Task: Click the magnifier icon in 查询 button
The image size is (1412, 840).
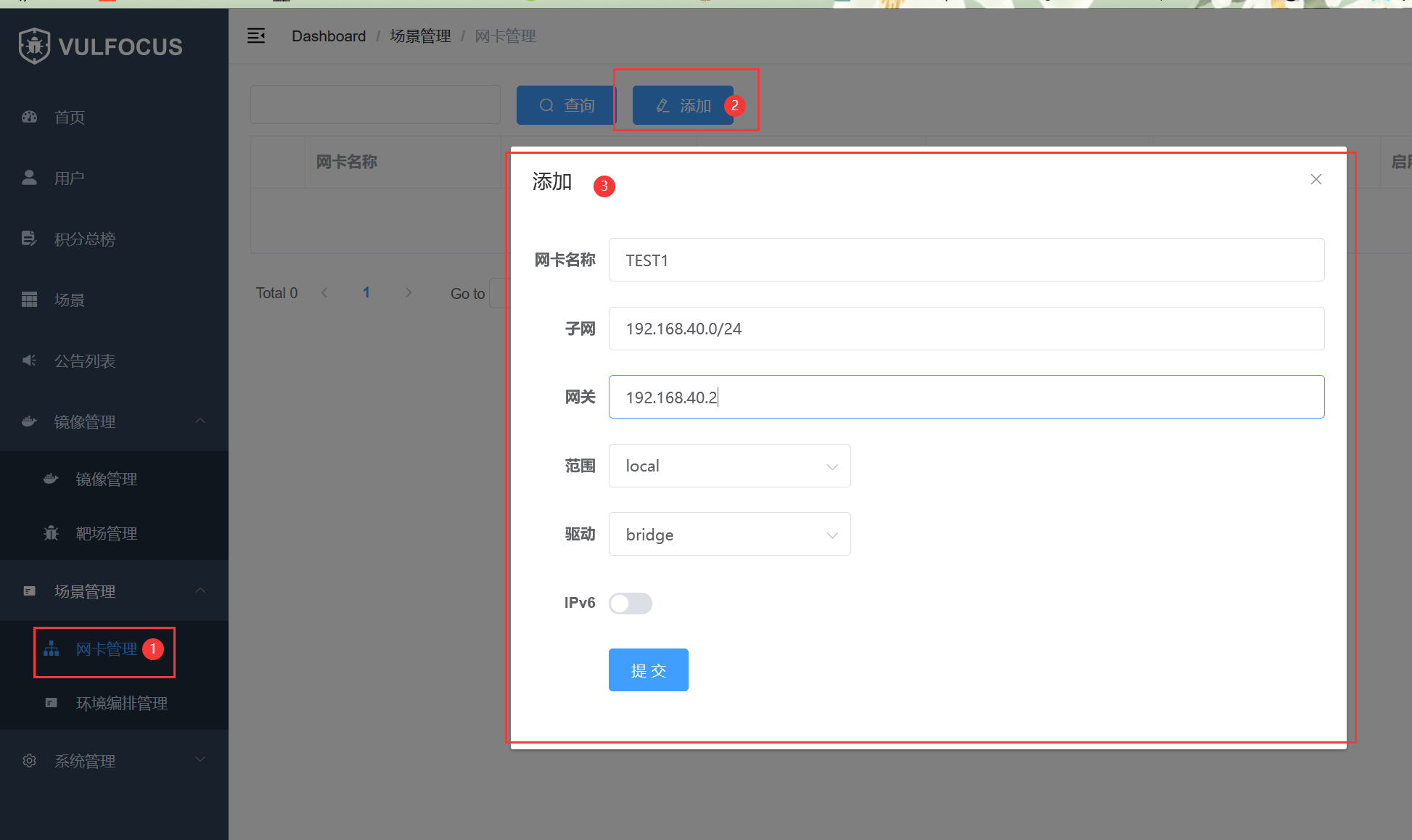Action: click(546, 105)
